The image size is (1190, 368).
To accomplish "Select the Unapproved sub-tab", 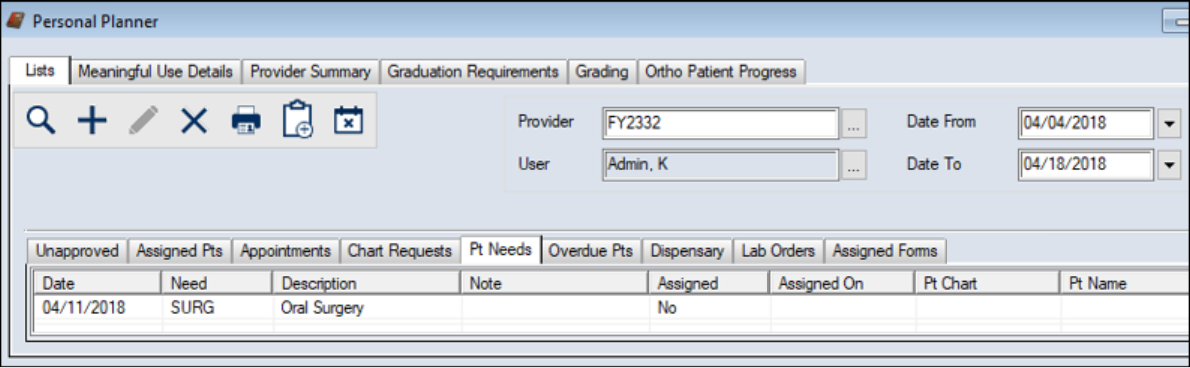I will coord(77,251).
